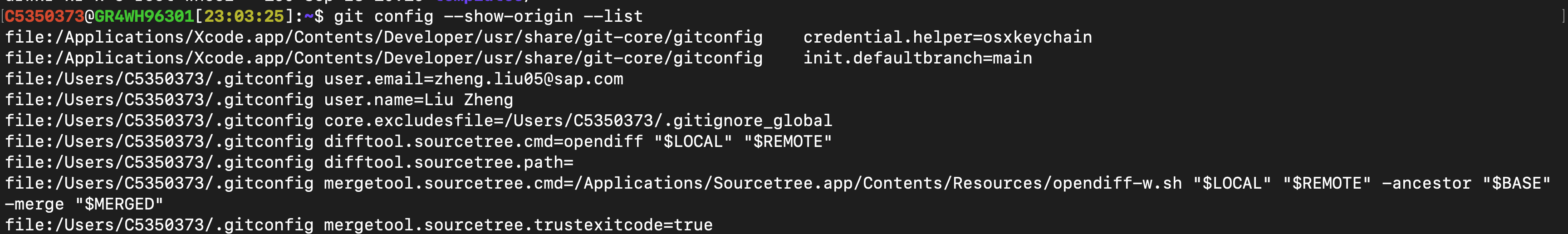This screenshot has height=234, width=1568.
Task: Click the opendiff-w.sh script path
Action: click(1117, 184)
